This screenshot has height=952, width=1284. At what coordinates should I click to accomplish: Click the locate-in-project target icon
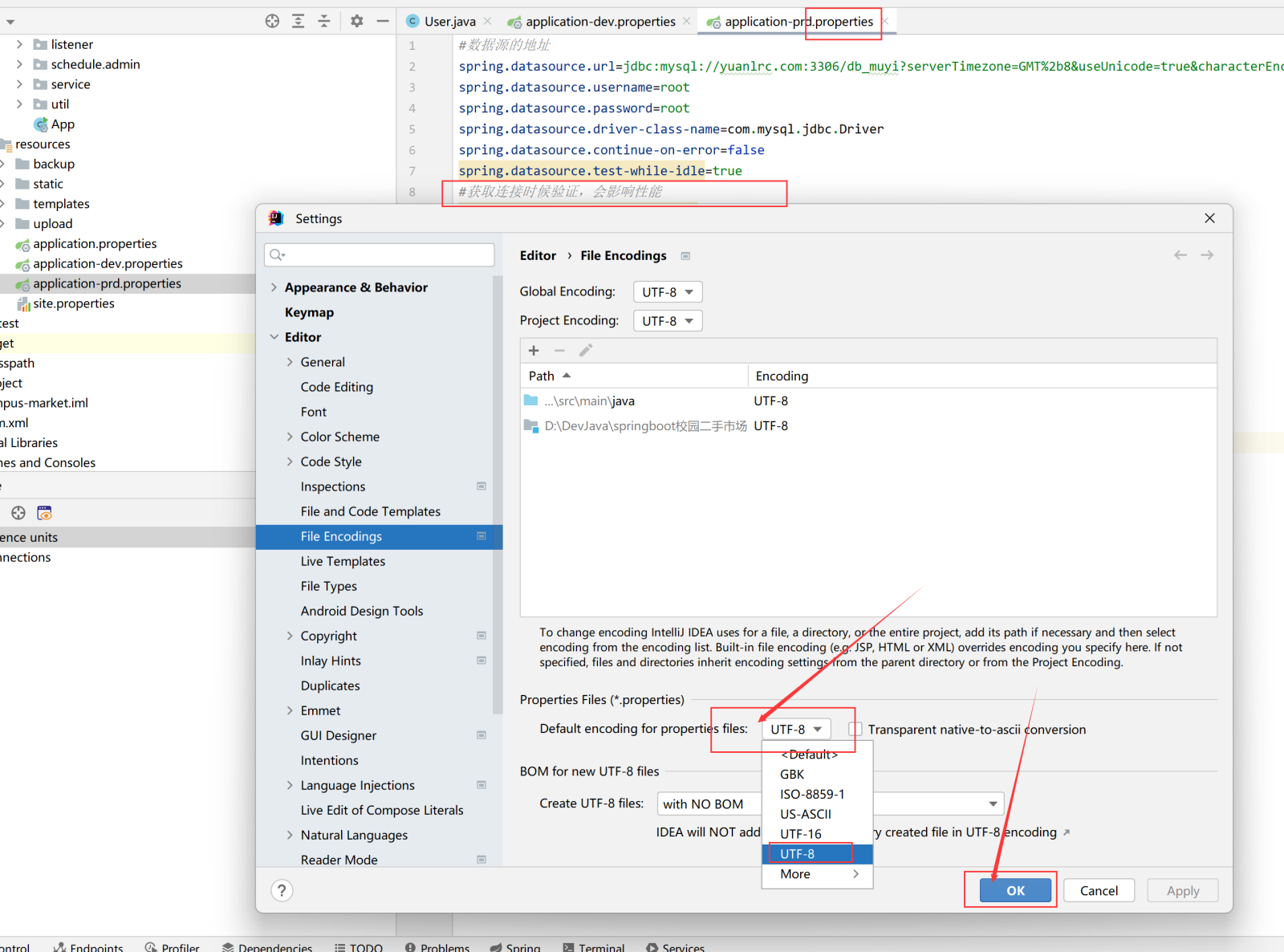(x=272, y=22)
